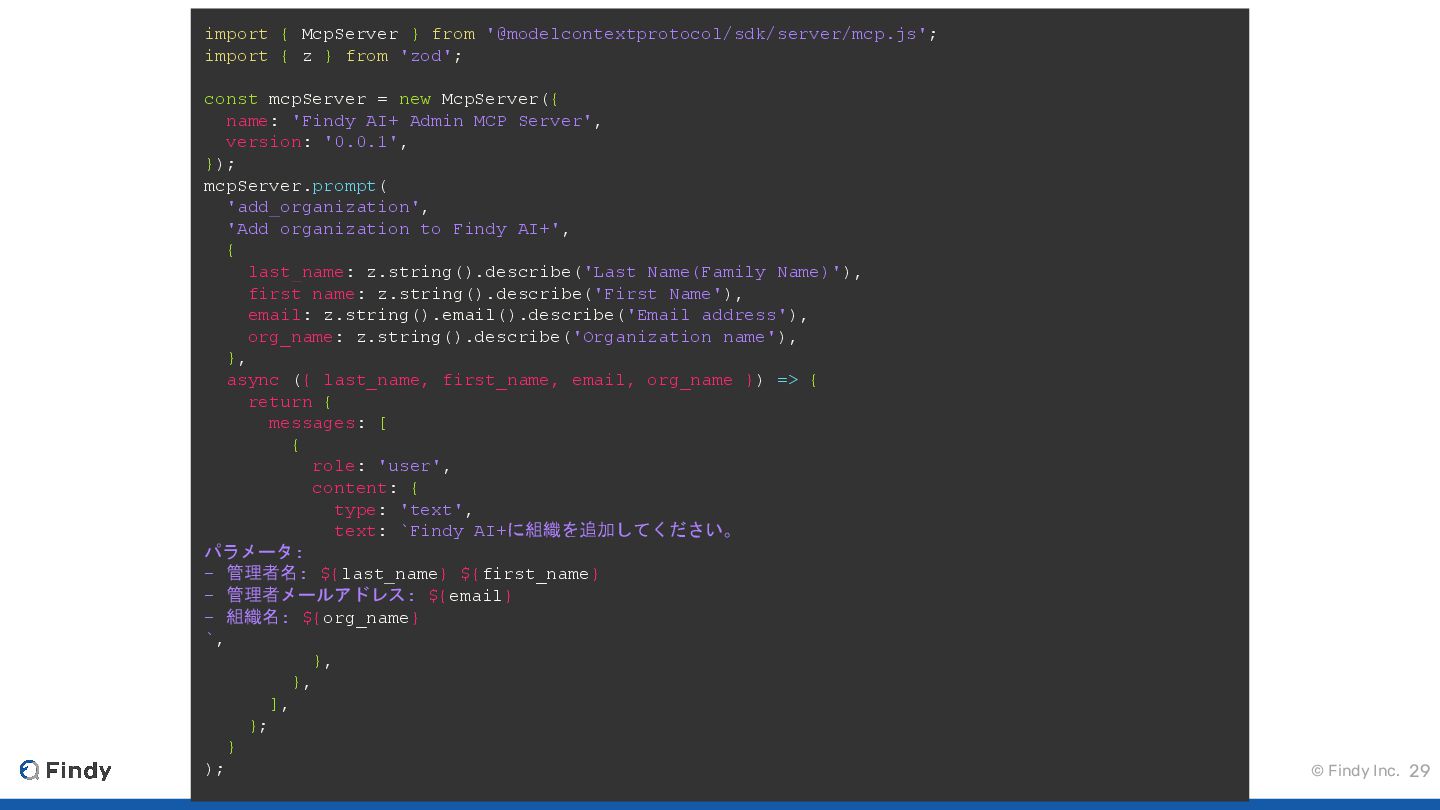
Task: Click the © Findy Inc. copyright text
Action: pos(1355,771)
